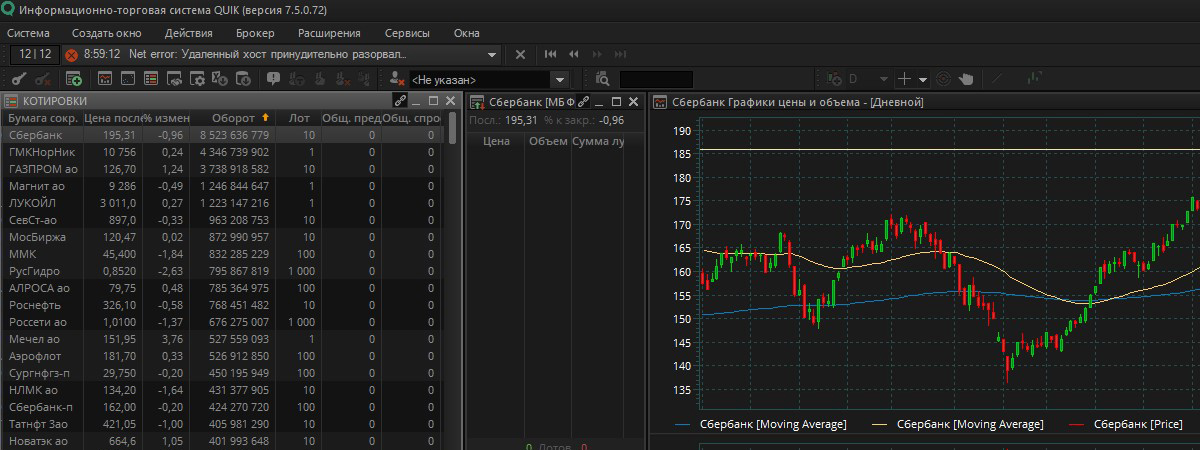The width and height of the screenshot is (1200, 450).
Task: Click the Цена посл. column header
Action: coord(112,118)
